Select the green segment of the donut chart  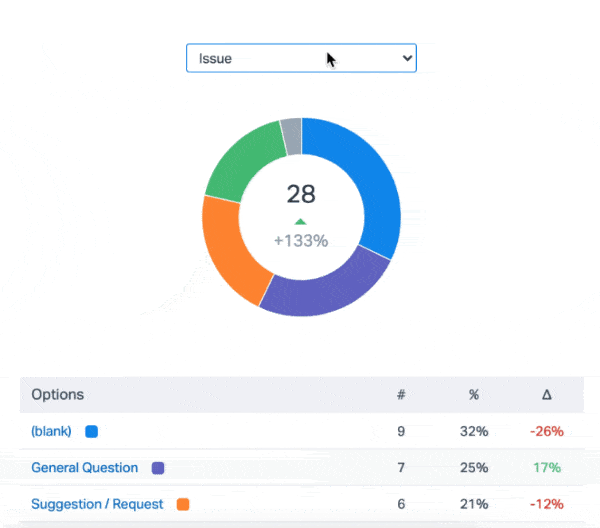[x=240, y=160]
